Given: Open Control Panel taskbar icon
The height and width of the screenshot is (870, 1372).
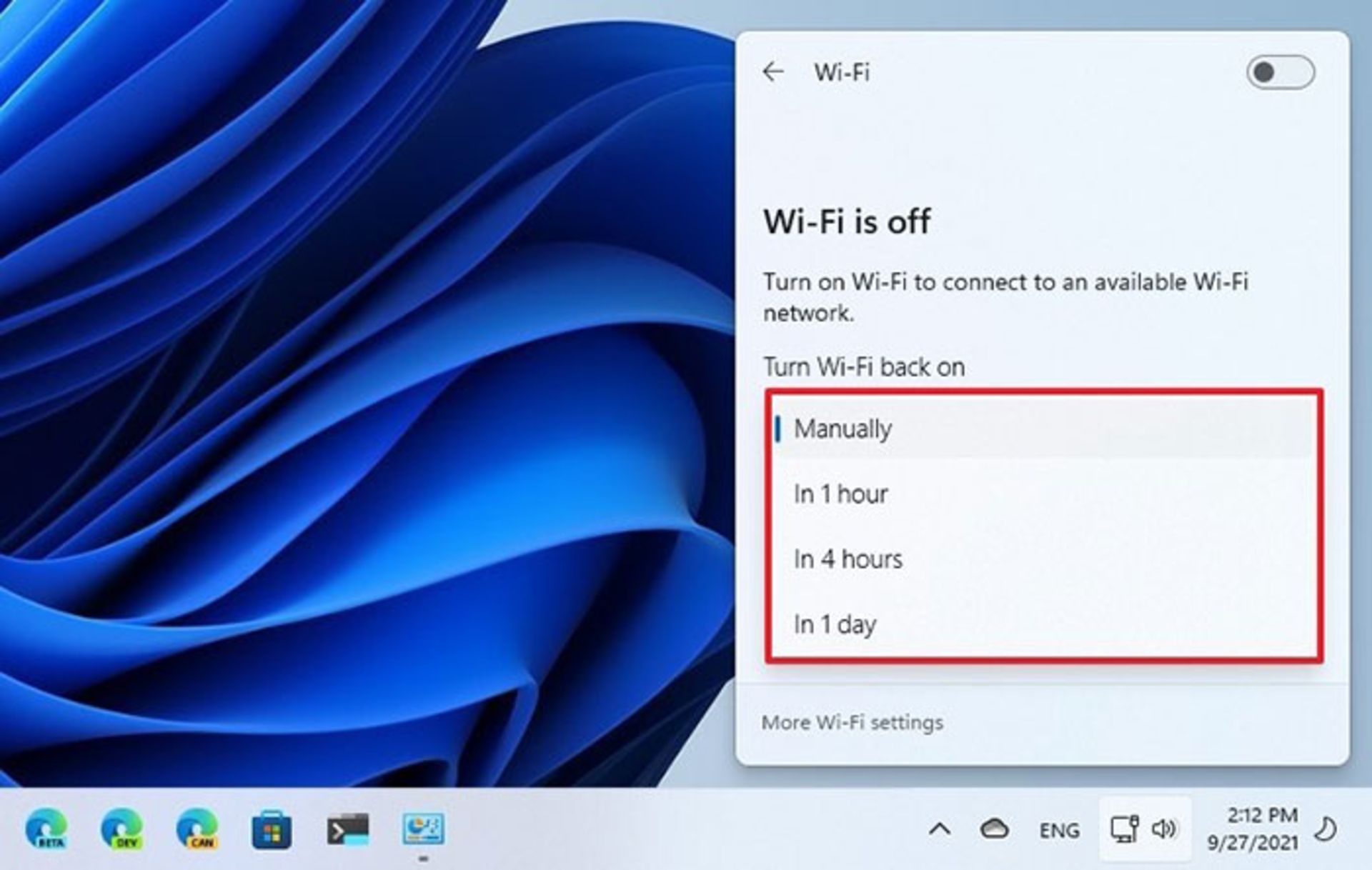Looking at the screenshot, I should coord(423,829).
